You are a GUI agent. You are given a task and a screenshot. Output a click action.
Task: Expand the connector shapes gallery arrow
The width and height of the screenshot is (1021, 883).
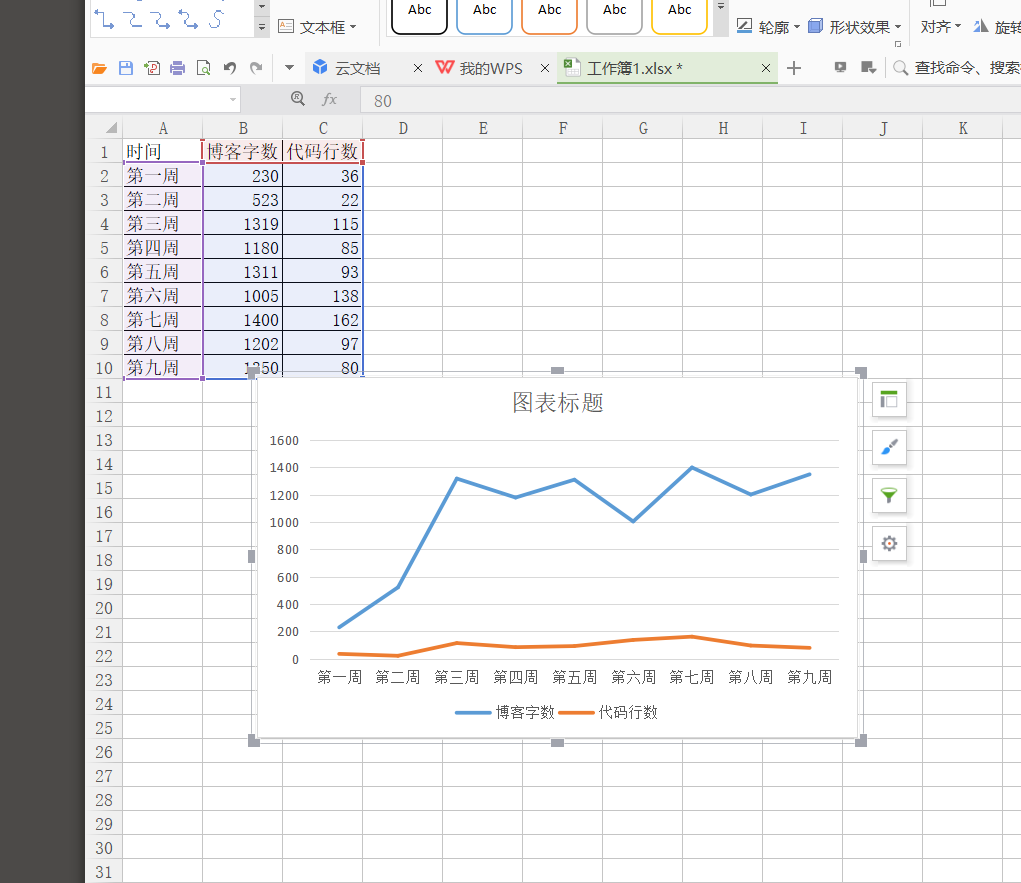tap(261, 27)
